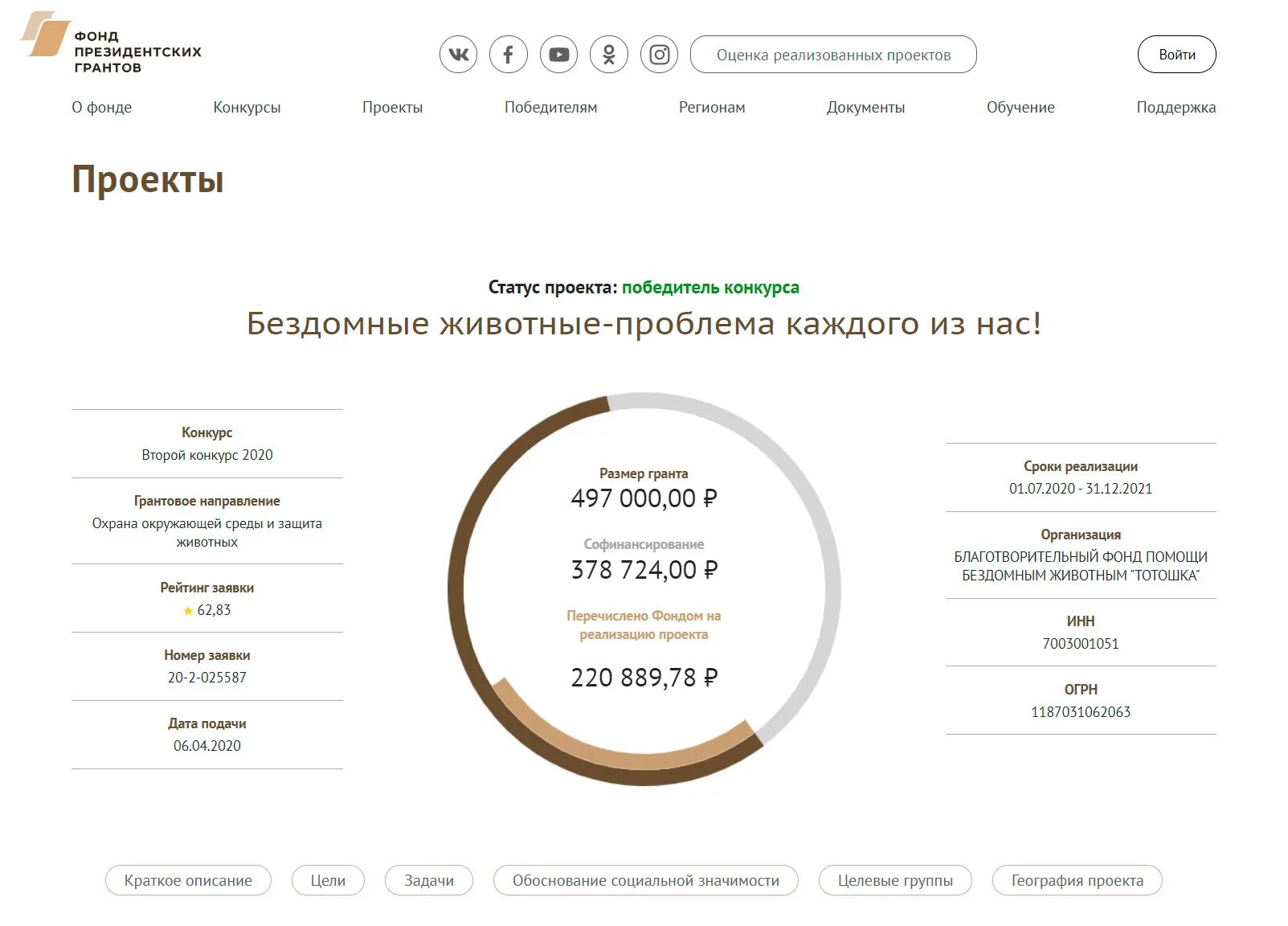Open the Odnoklassniki icon link

pos(609,55)
